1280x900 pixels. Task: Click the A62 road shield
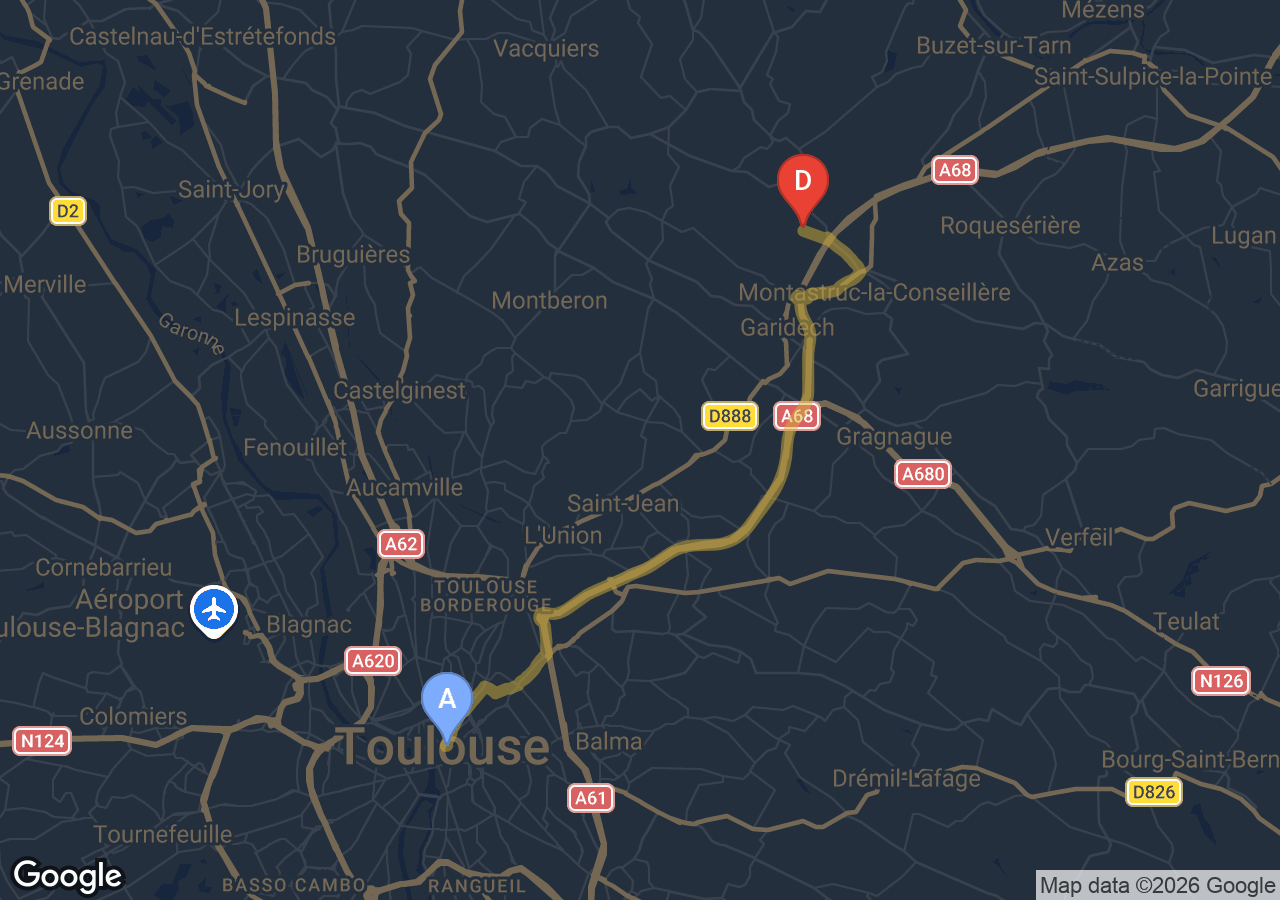coord(401,544)
